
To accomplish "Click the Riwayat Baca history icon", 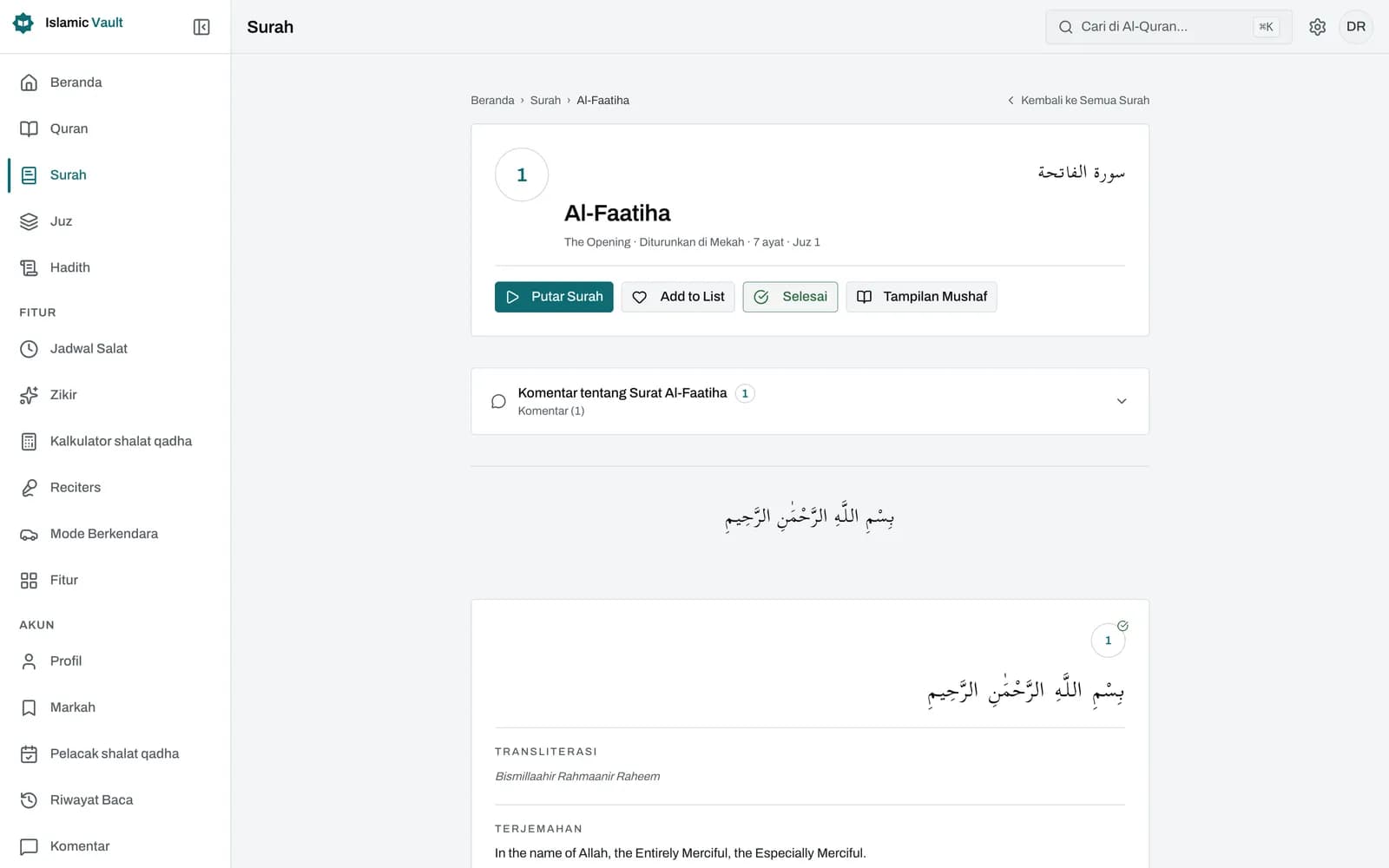I will click(x=29, y=800).
